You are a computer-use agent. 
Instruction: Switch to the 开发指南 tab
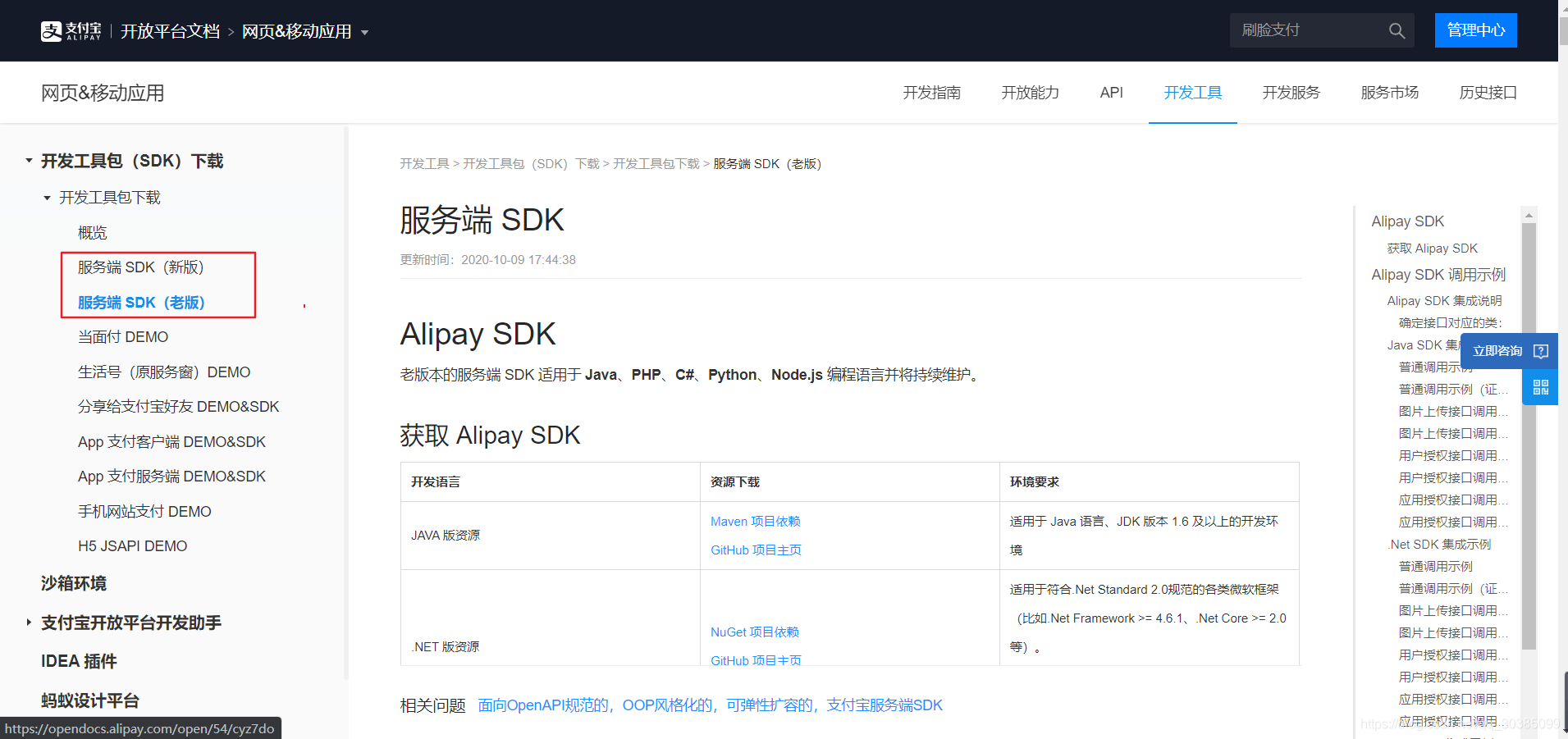tap(931, 93)
